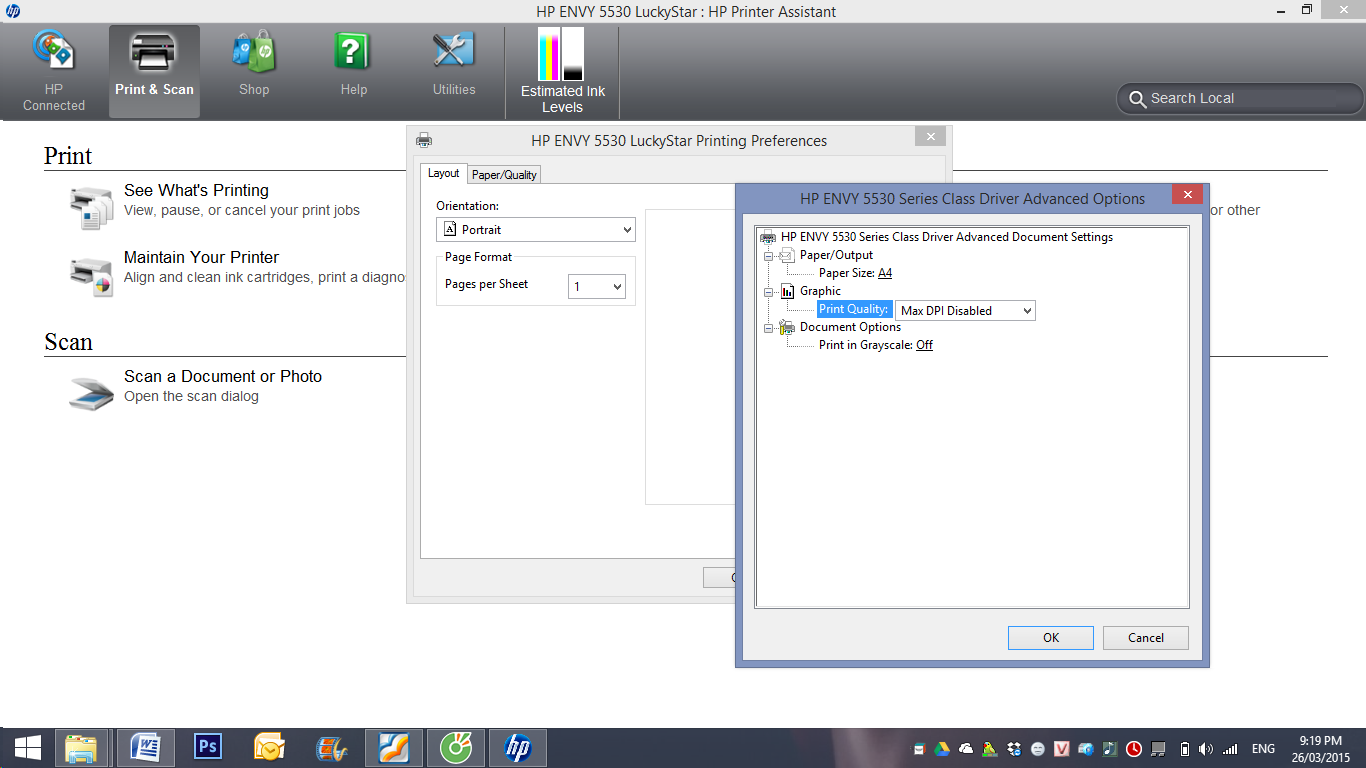This screenshot has height=768, width=1366.
Task: Click the Maintain Your Printer link
Action: click(x=201, y=257)
